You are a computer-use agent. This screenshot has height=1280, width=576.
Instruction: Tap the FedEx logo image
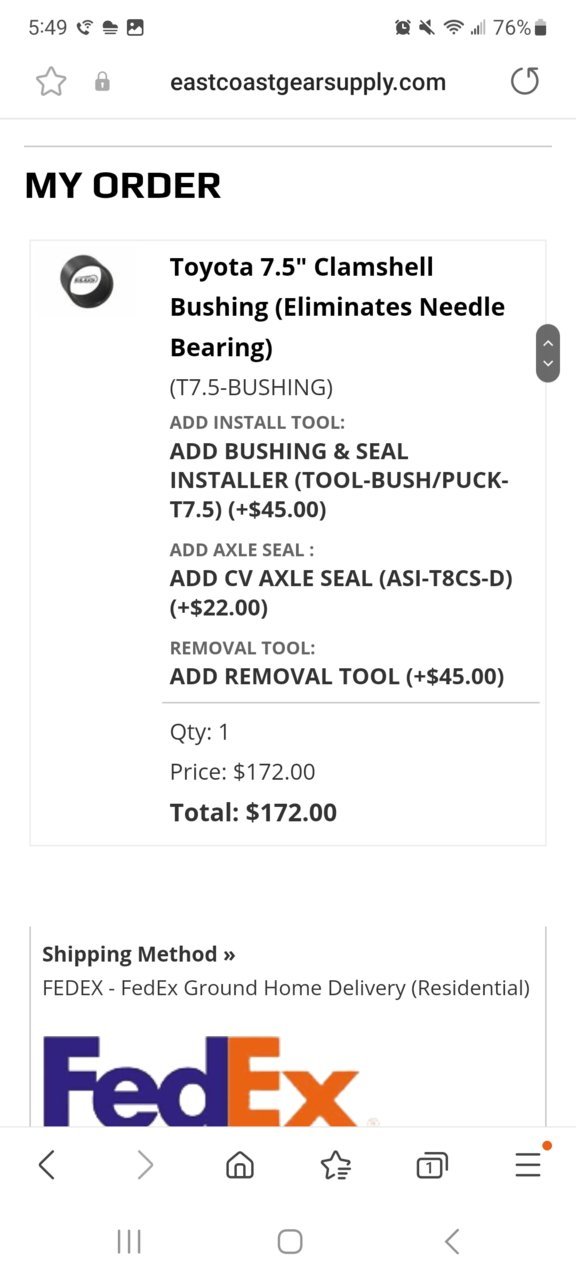pos(201,1082)
